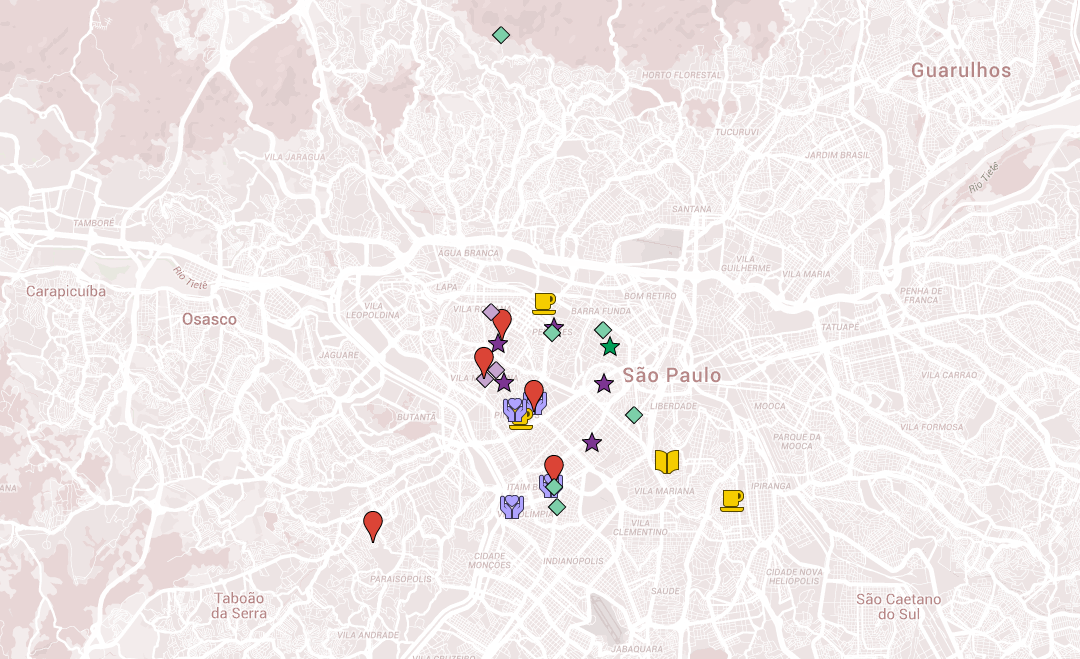This screenshot has width=1080, height=659.
Task: Click the green diamond marker above Horto Florestal
Action: [x=501, y=34]
